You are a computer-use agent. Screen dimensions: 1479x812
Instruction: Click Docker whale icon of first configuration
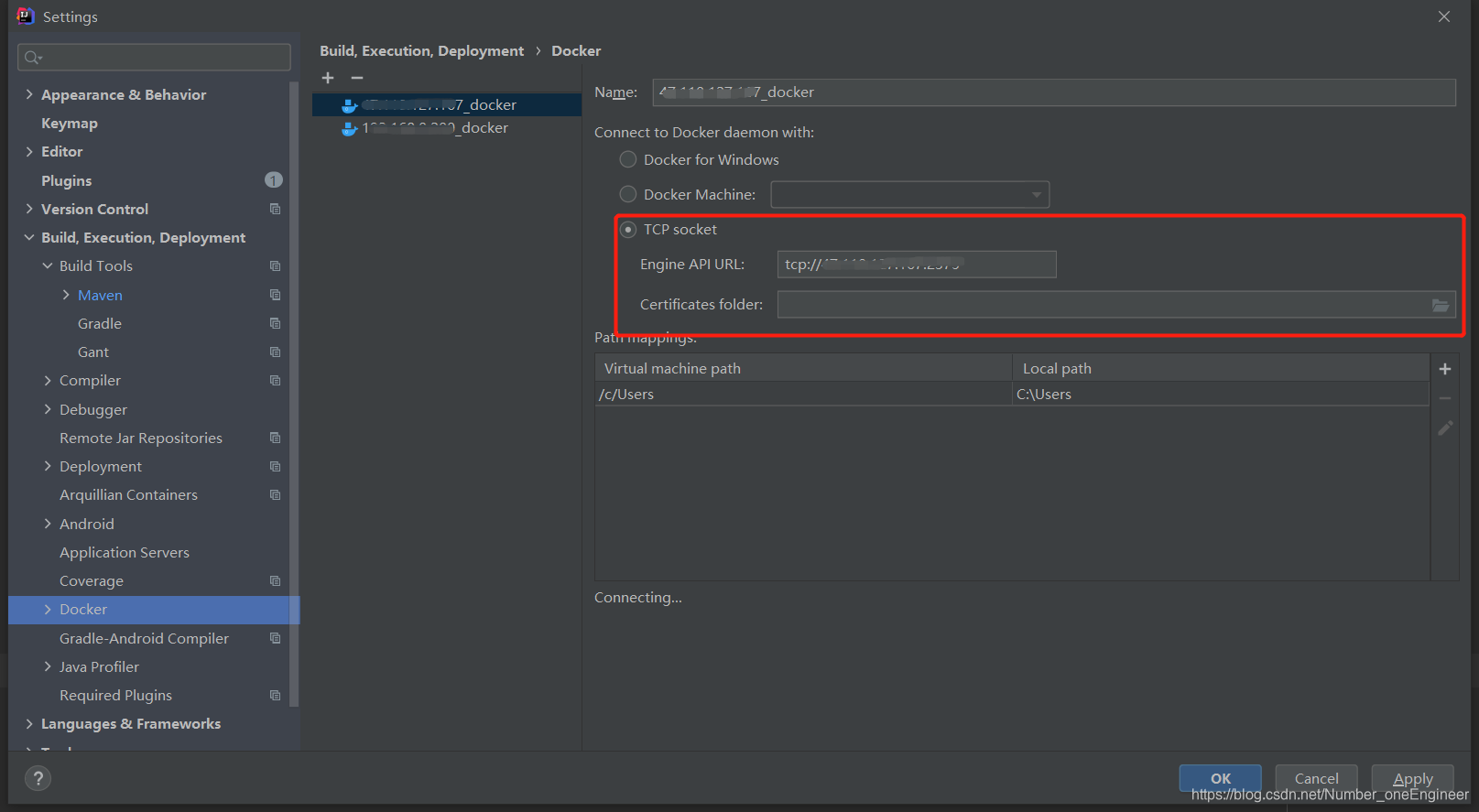coord(349,105)
